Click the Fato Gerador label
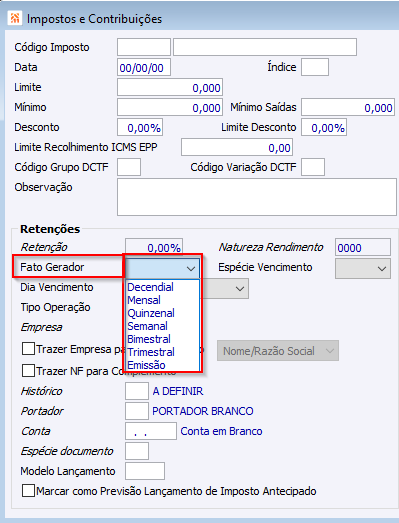 point(52,267)
